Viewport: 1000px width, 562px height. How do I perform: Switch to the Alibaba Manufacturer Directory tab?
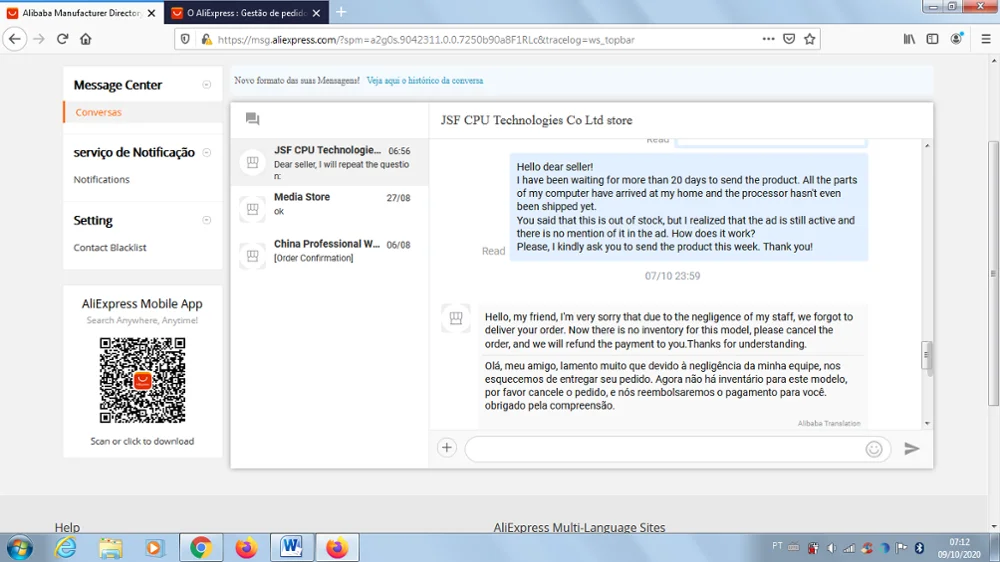81,13
